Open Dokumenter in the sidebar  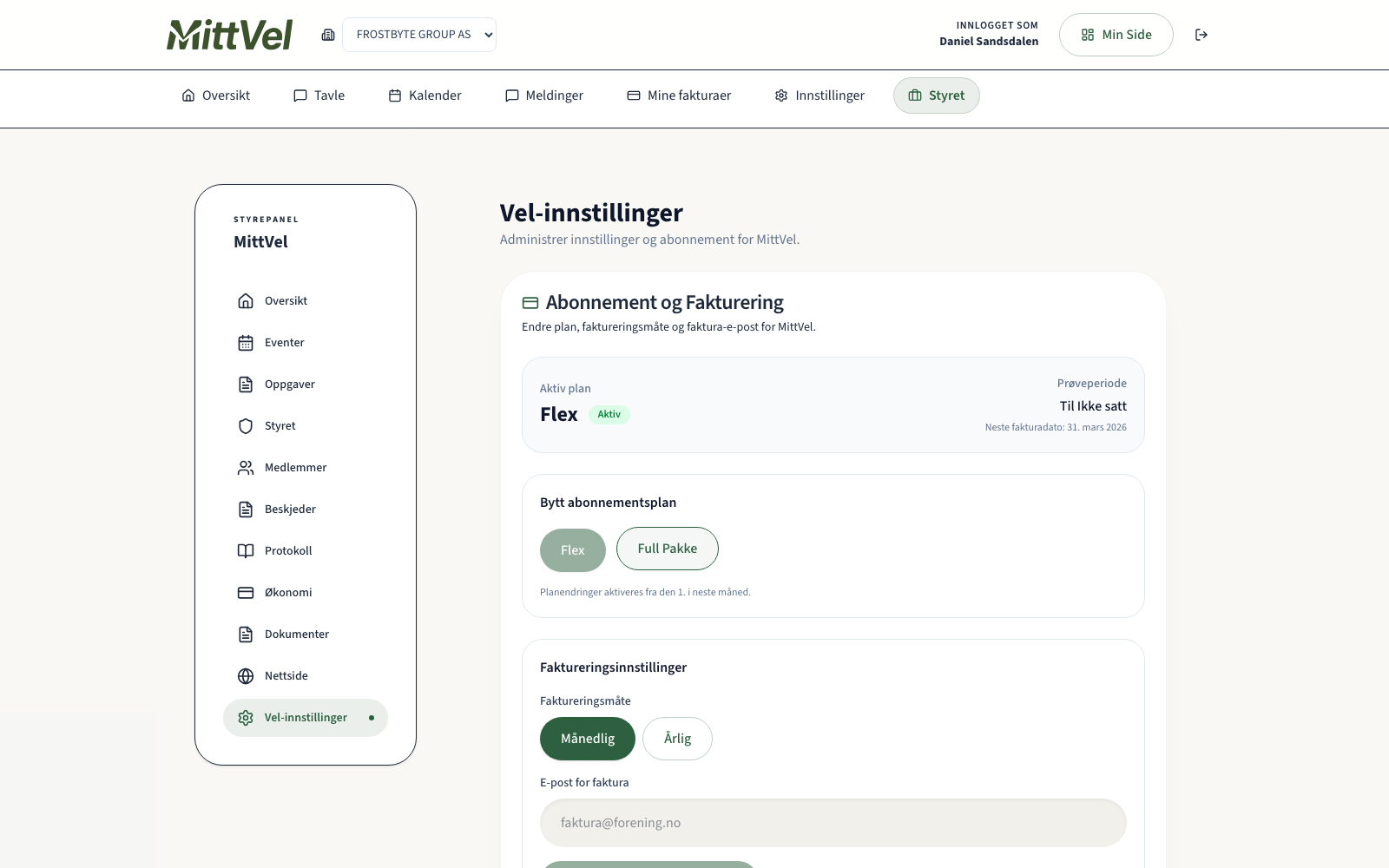click(x=296, y=635)
